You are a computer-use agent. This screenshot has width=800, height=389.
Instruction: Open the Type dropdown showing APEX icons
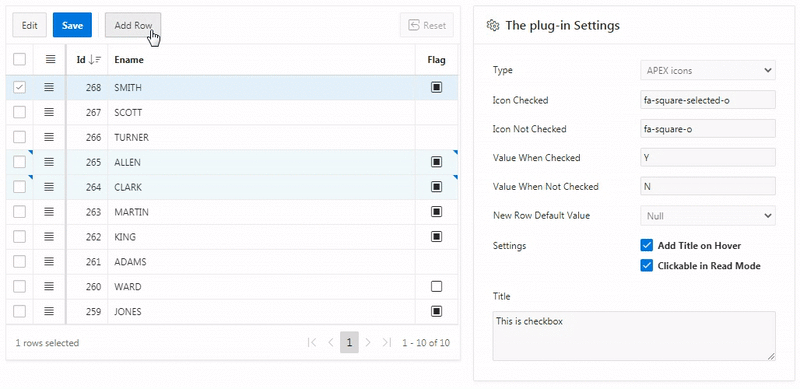click(x=708, y=70)
